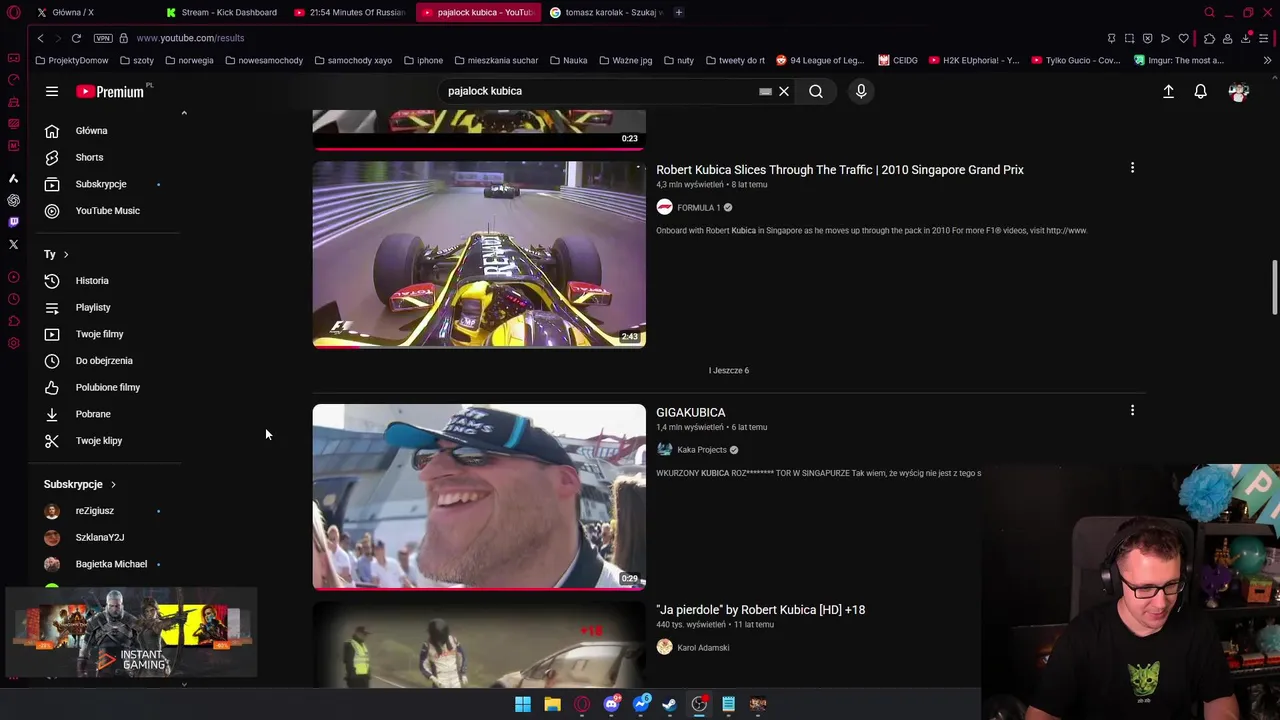The height and width of the screenshot is (720, 1280).
Task: Switch to the tomasz karolak Google tab
Action: pos(607,12)
